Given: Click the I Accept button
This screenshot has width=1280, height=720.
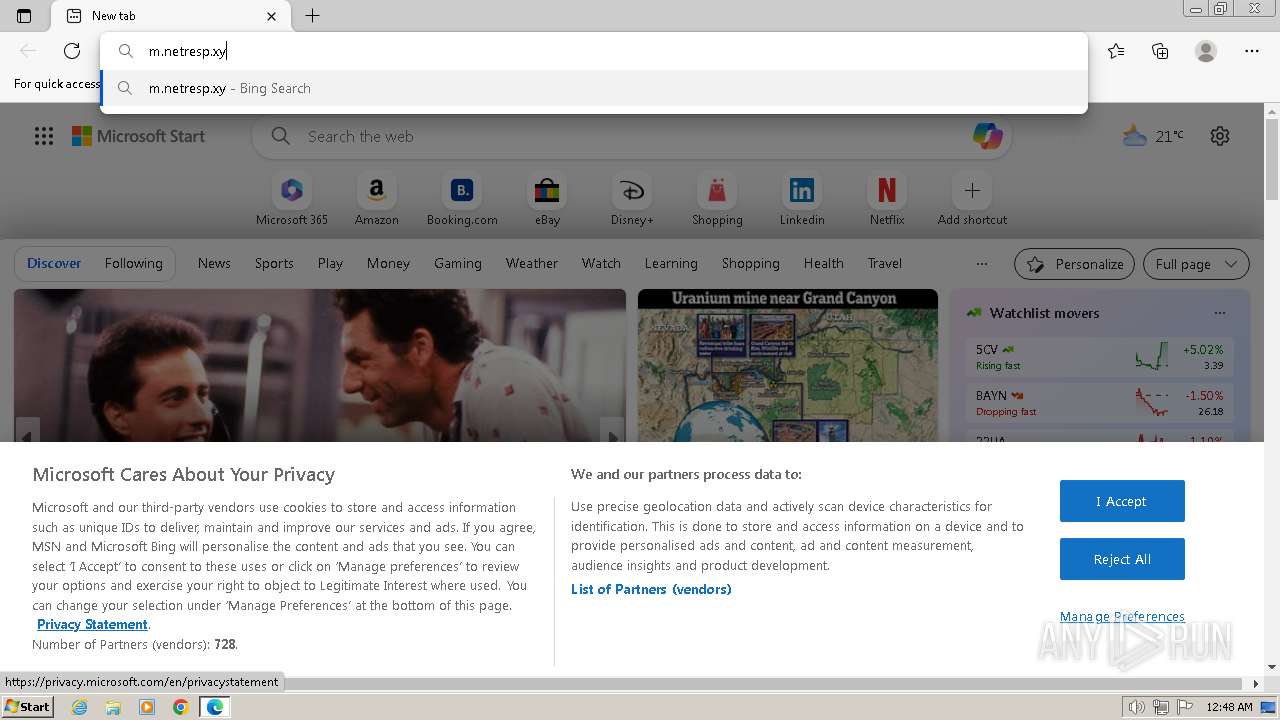Looking at the screenshot, I should pyautogui.click(x=1122, y=501).
